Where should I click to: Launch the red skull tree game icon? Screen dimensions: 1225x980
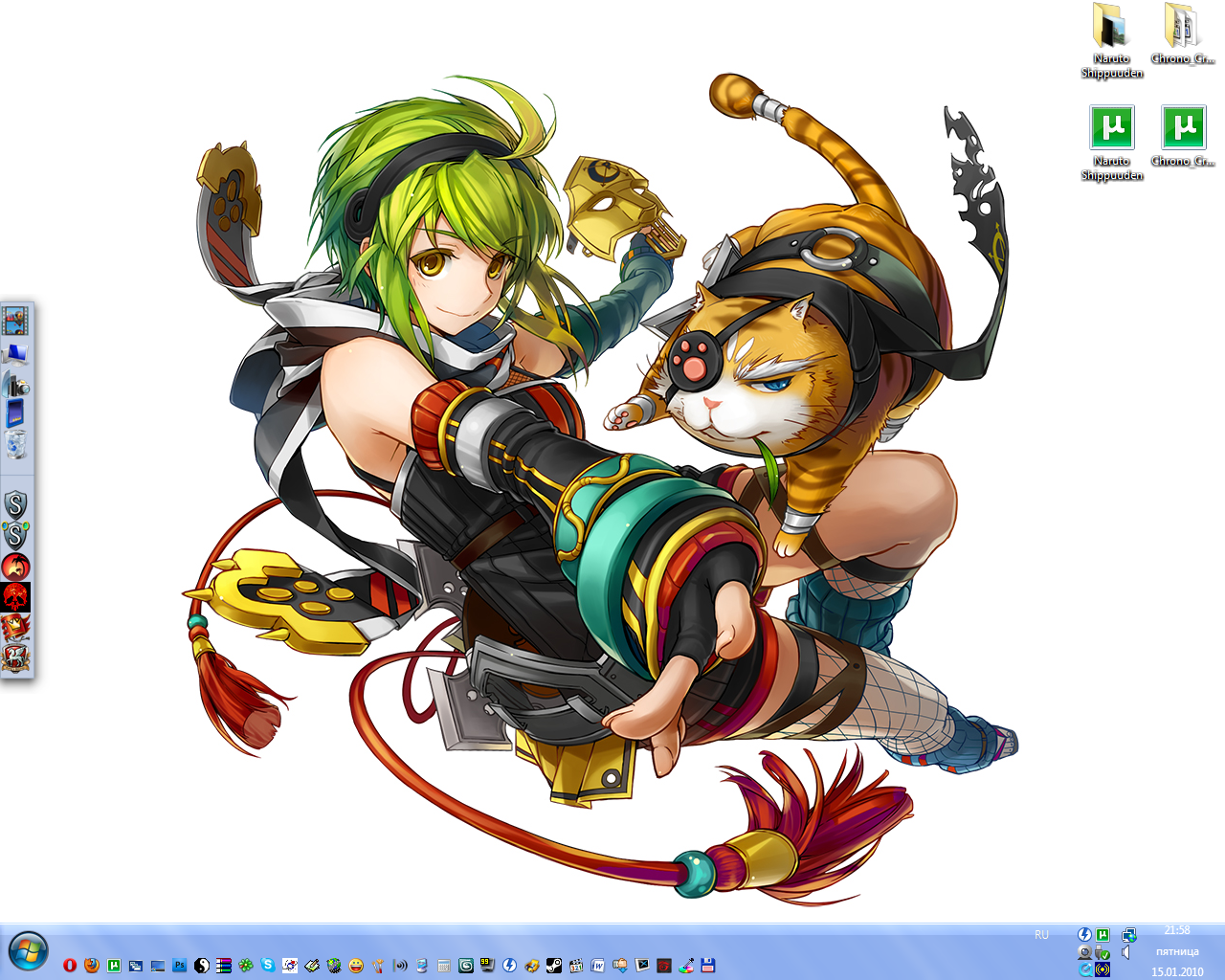[16, 597]
